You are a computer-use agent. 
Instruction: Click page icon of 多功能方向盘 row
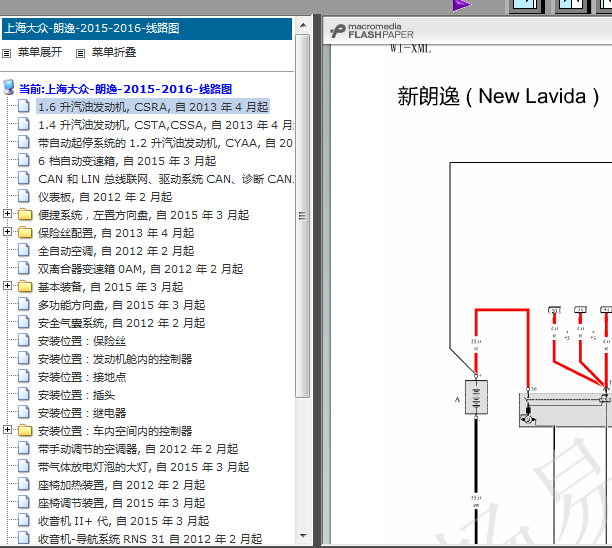[x=24, y=304]
